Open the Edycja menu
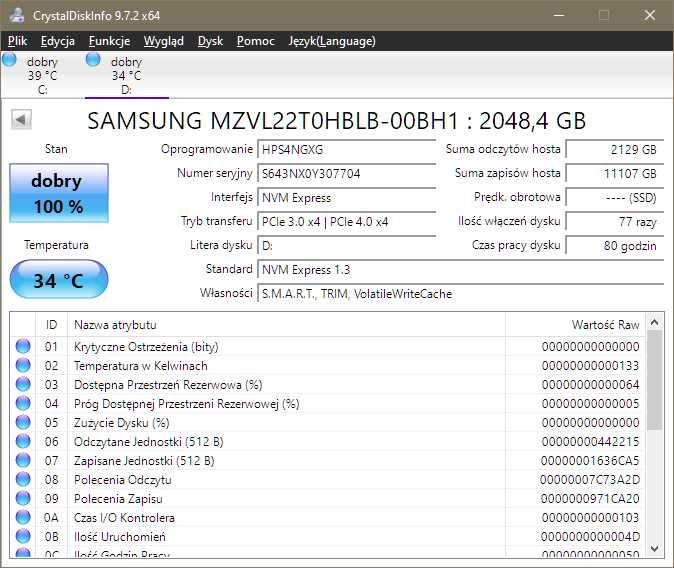 (58, 41)
